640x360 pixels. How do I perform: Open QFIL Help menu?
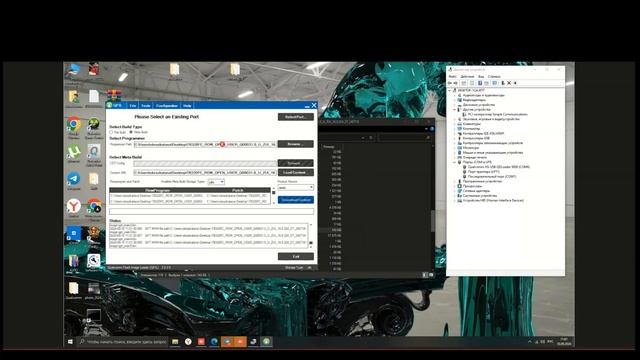187,106
